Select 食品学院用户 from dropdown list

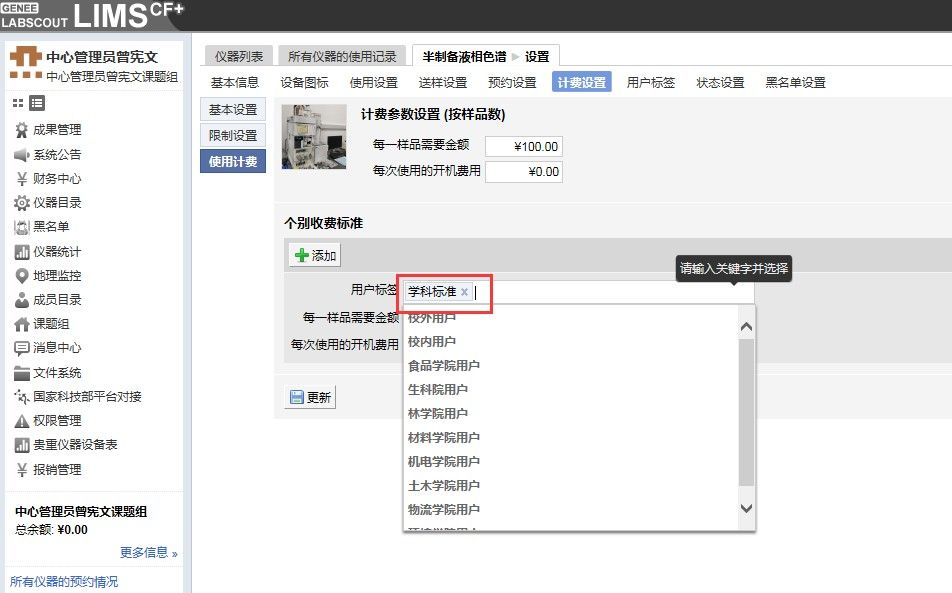[444, 366]
